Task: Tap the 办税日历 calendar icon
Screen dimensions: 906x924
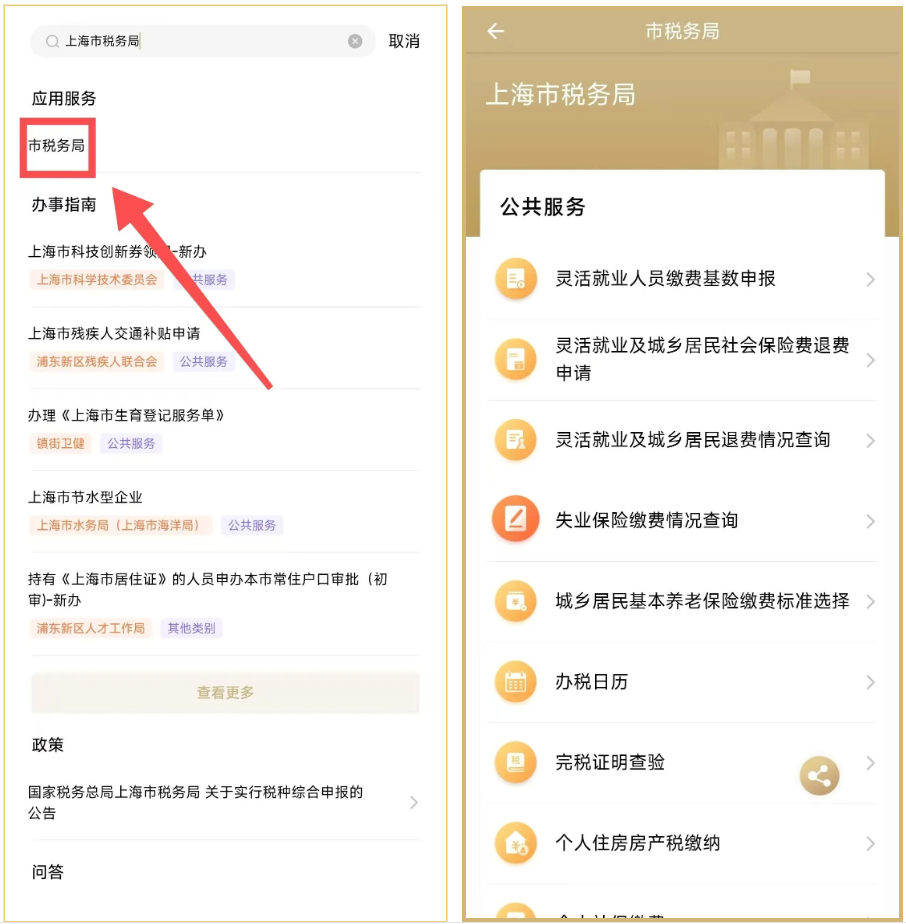Action: (x=516, y=682)
